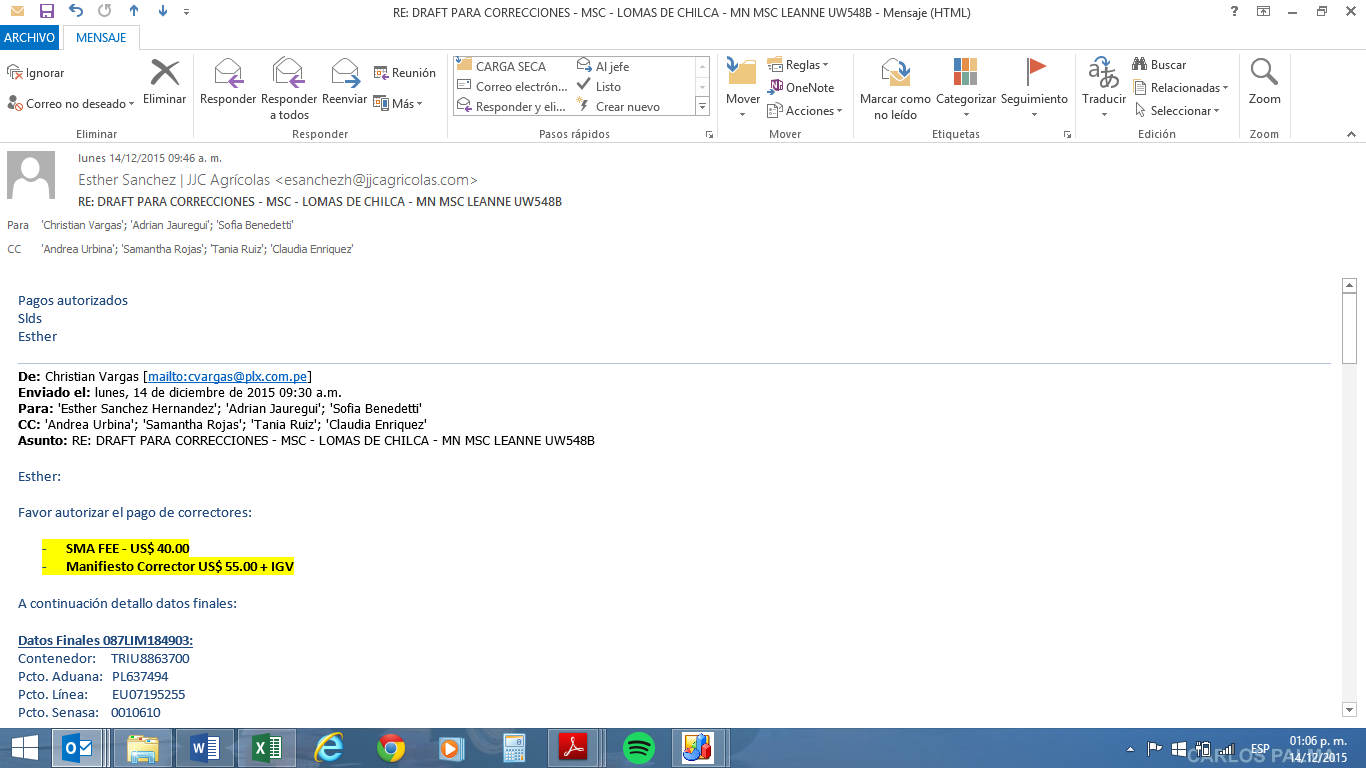Select the MENSAJE ribbon tab

pyautogui.click(x=101, y=38)
